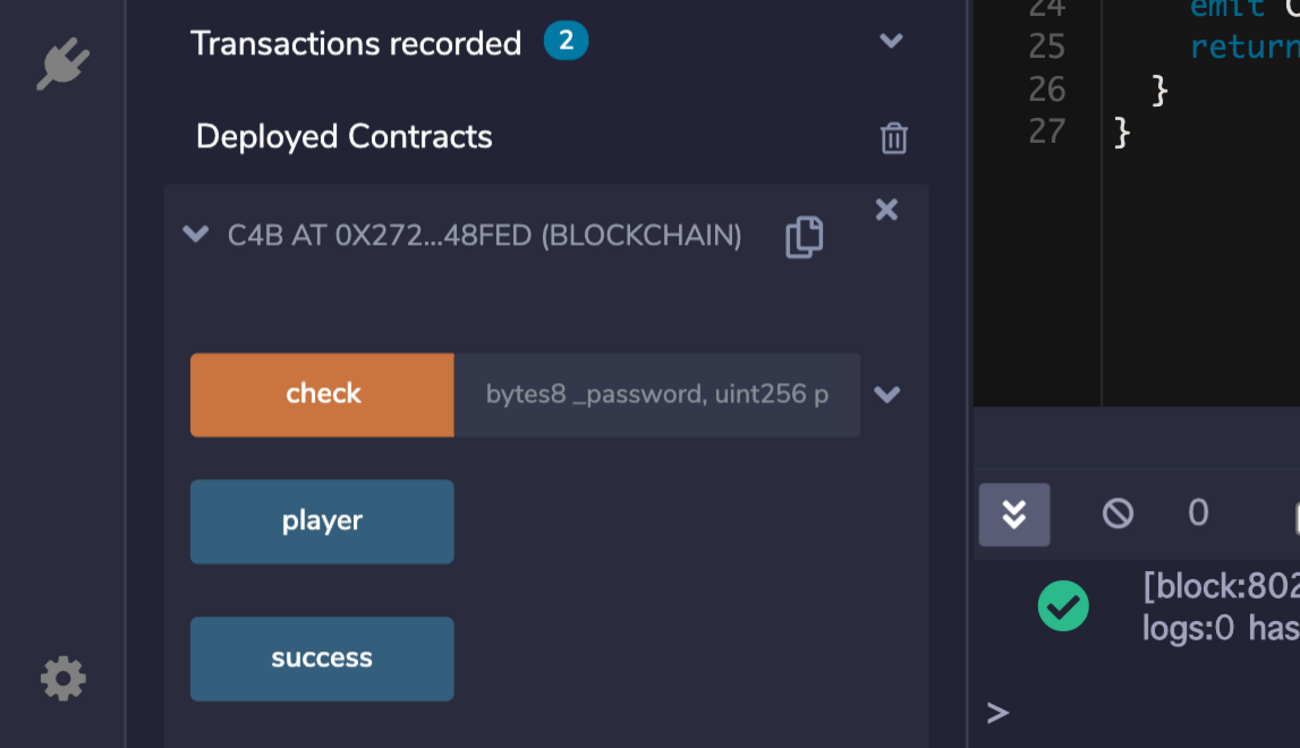Call the check function

click(322, 393)
